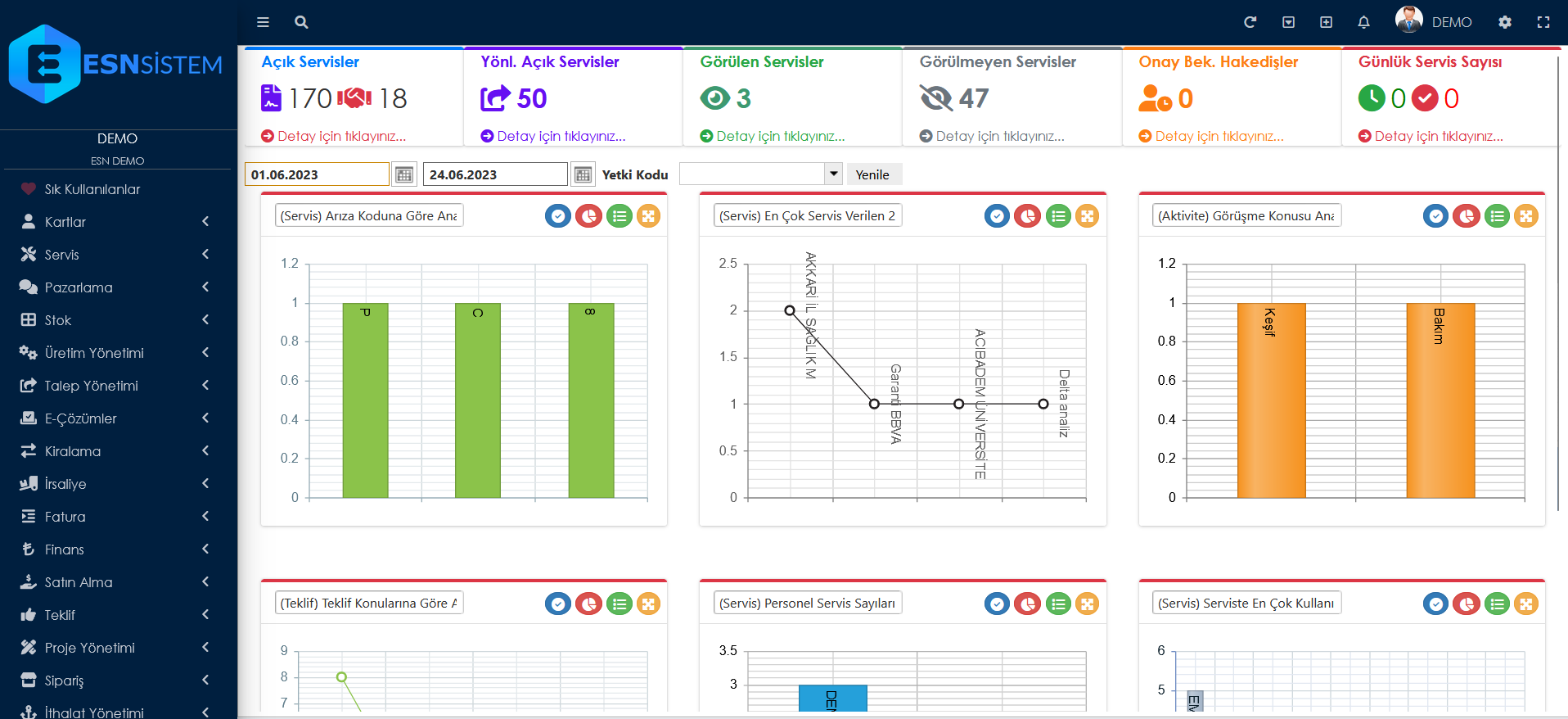
Task: Click blue check icon on Görüşme Konusu chart
Action: point(1435,216)
